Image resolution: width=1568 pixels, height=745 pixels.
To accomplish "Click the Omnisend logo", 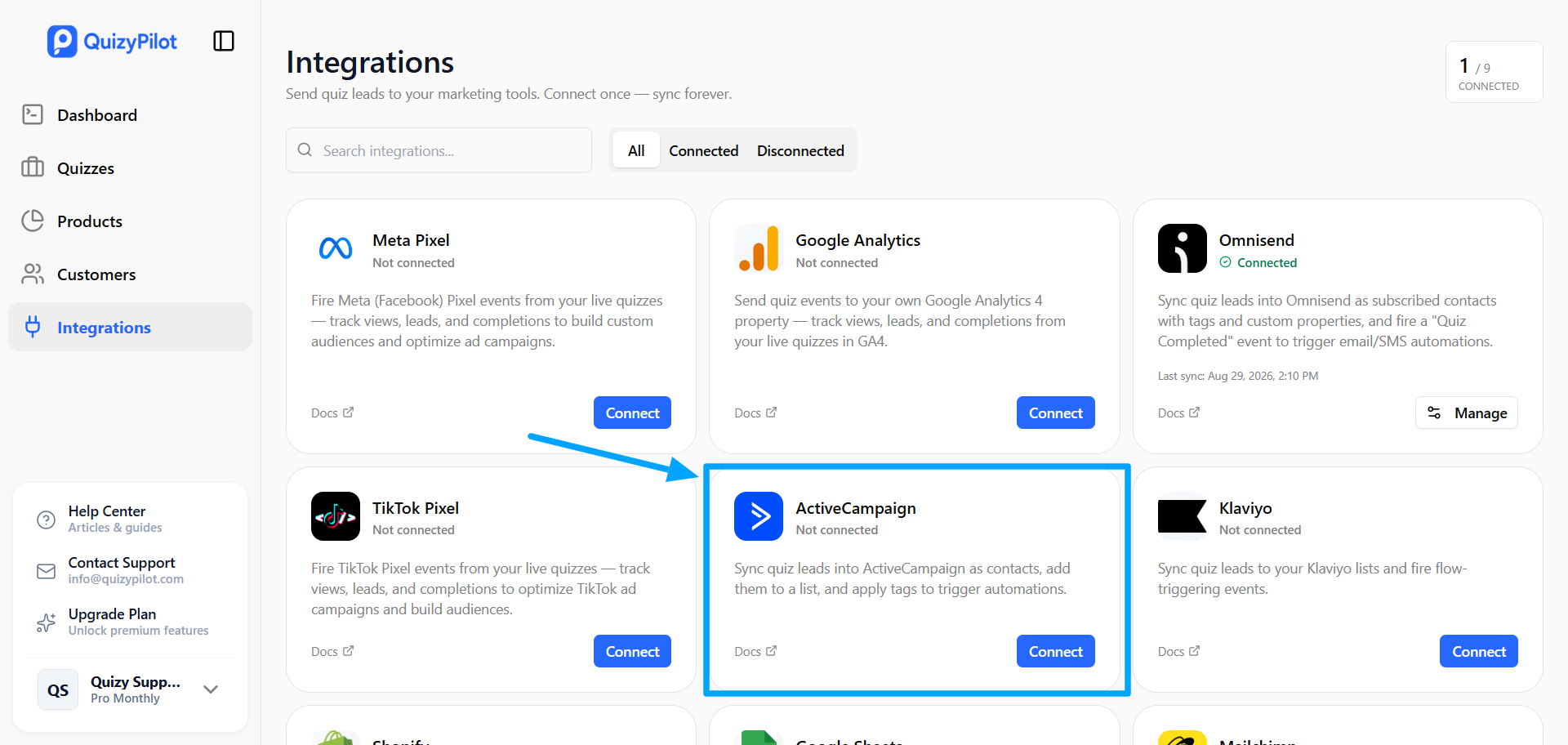I will tap(1183, 248).
